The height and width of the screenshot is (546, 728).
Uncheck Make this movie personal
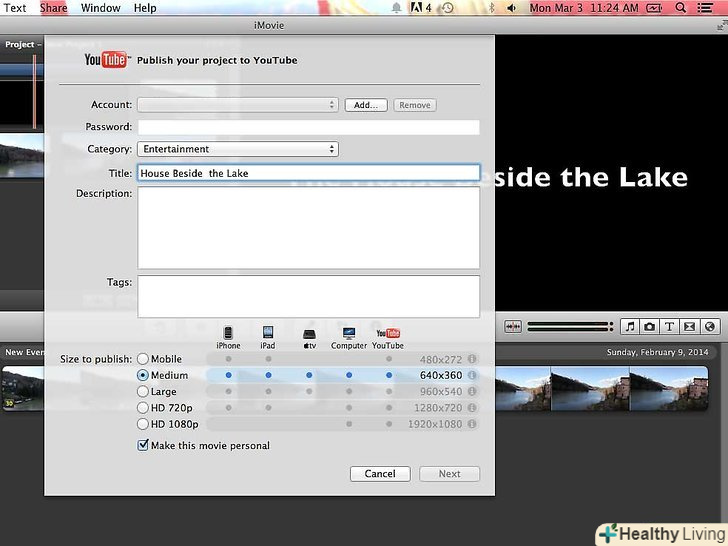click(143, 446)
